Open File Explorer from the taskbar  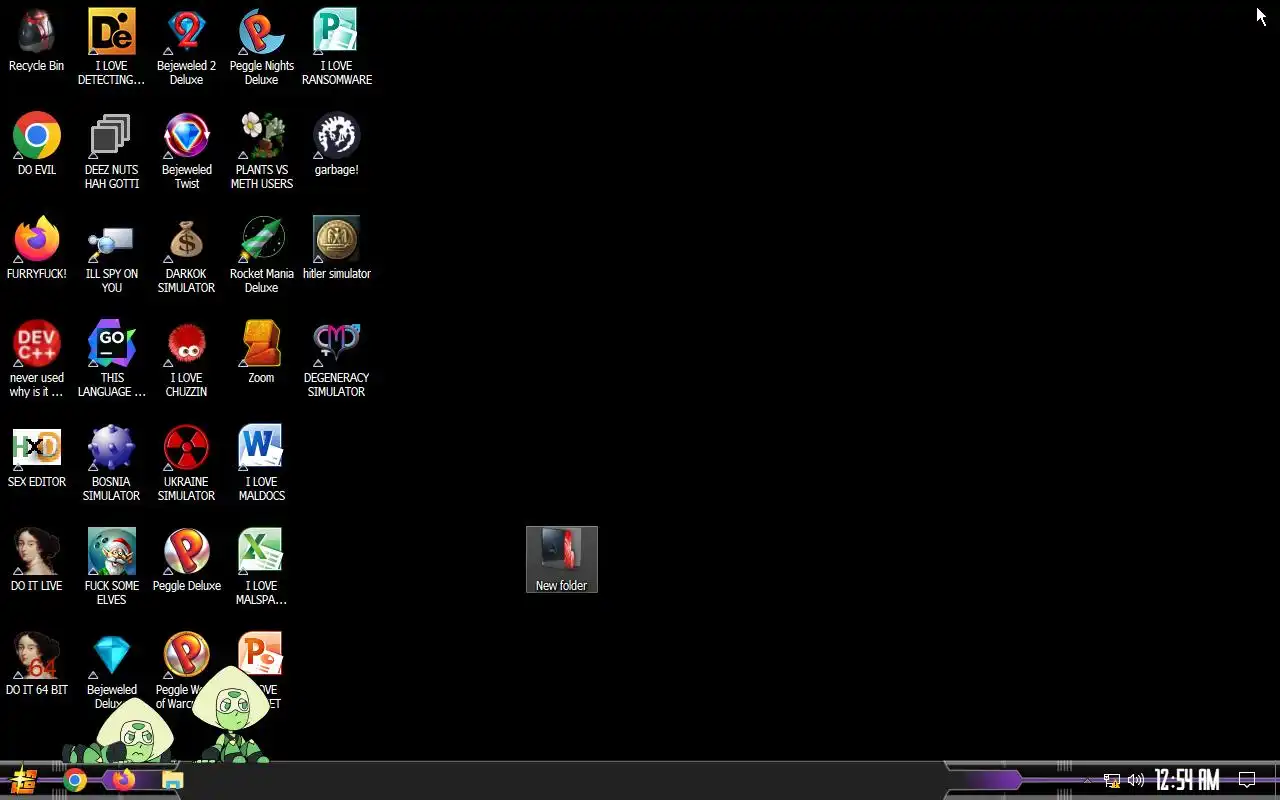pos(172,781)
